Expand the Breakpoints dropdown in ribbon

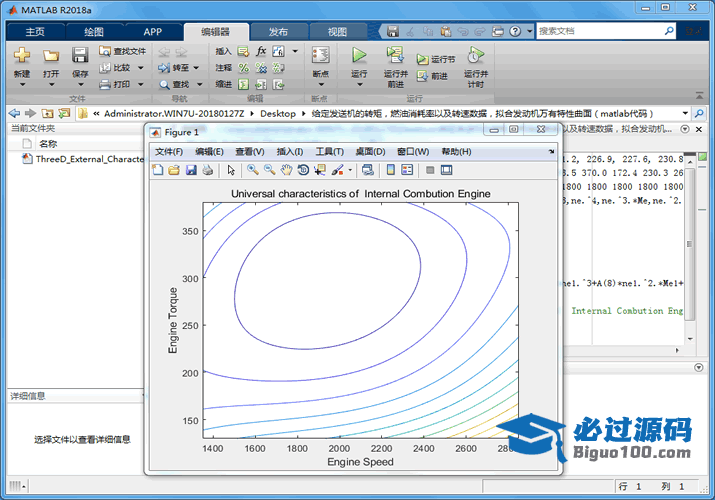tap(320, 84)
